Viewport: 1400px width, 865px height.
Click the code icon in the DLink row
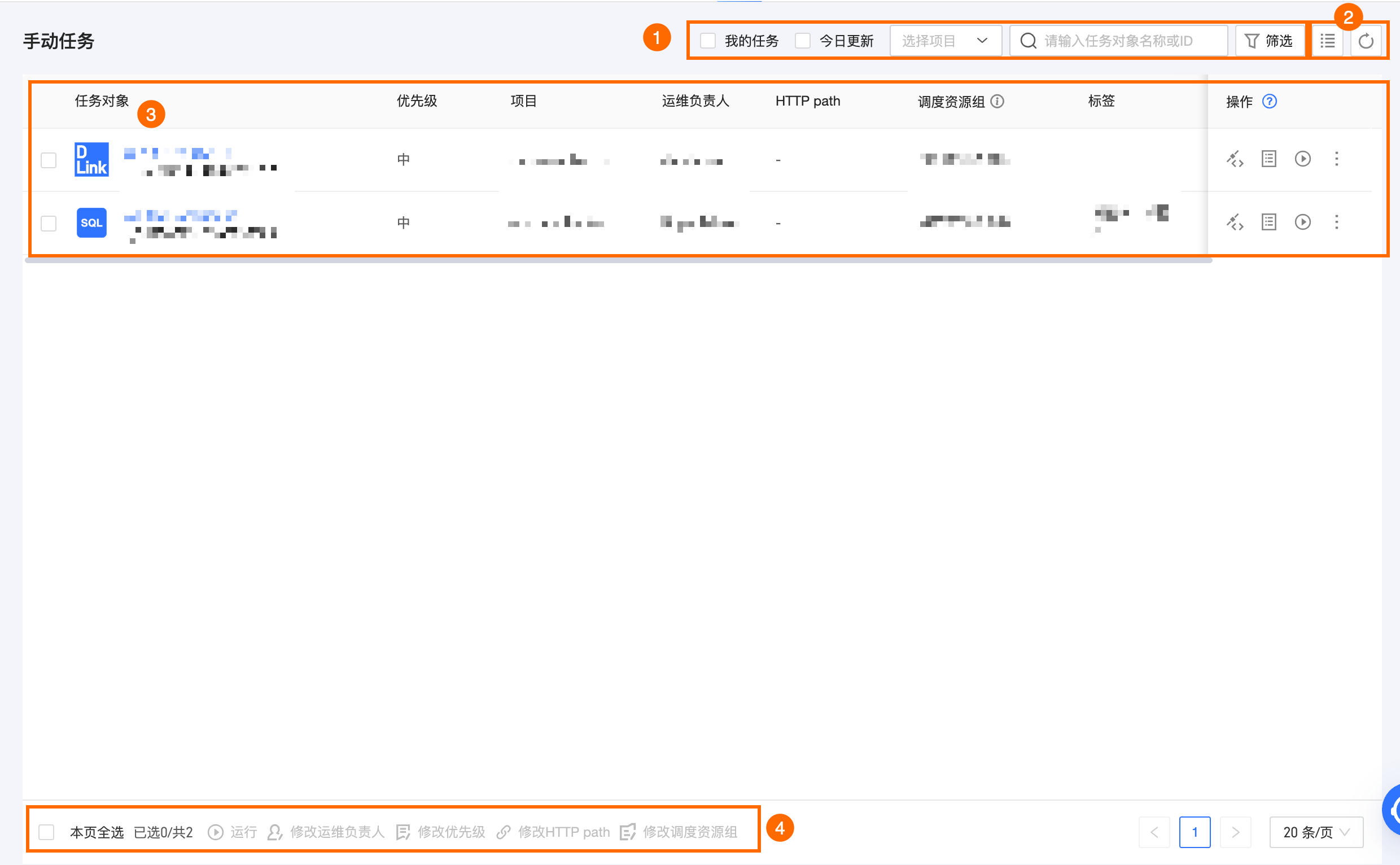[x=1235, y=159]
